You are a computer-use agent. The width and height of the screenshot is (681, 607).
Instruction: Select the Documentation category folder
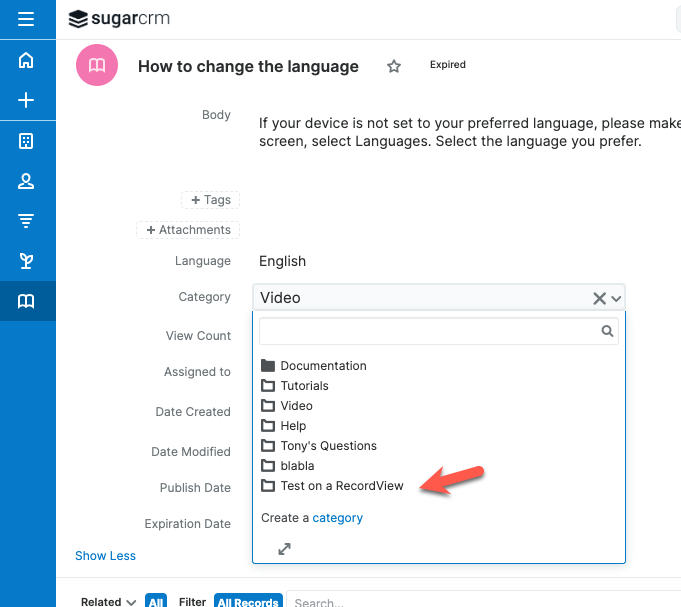point(323,366)
